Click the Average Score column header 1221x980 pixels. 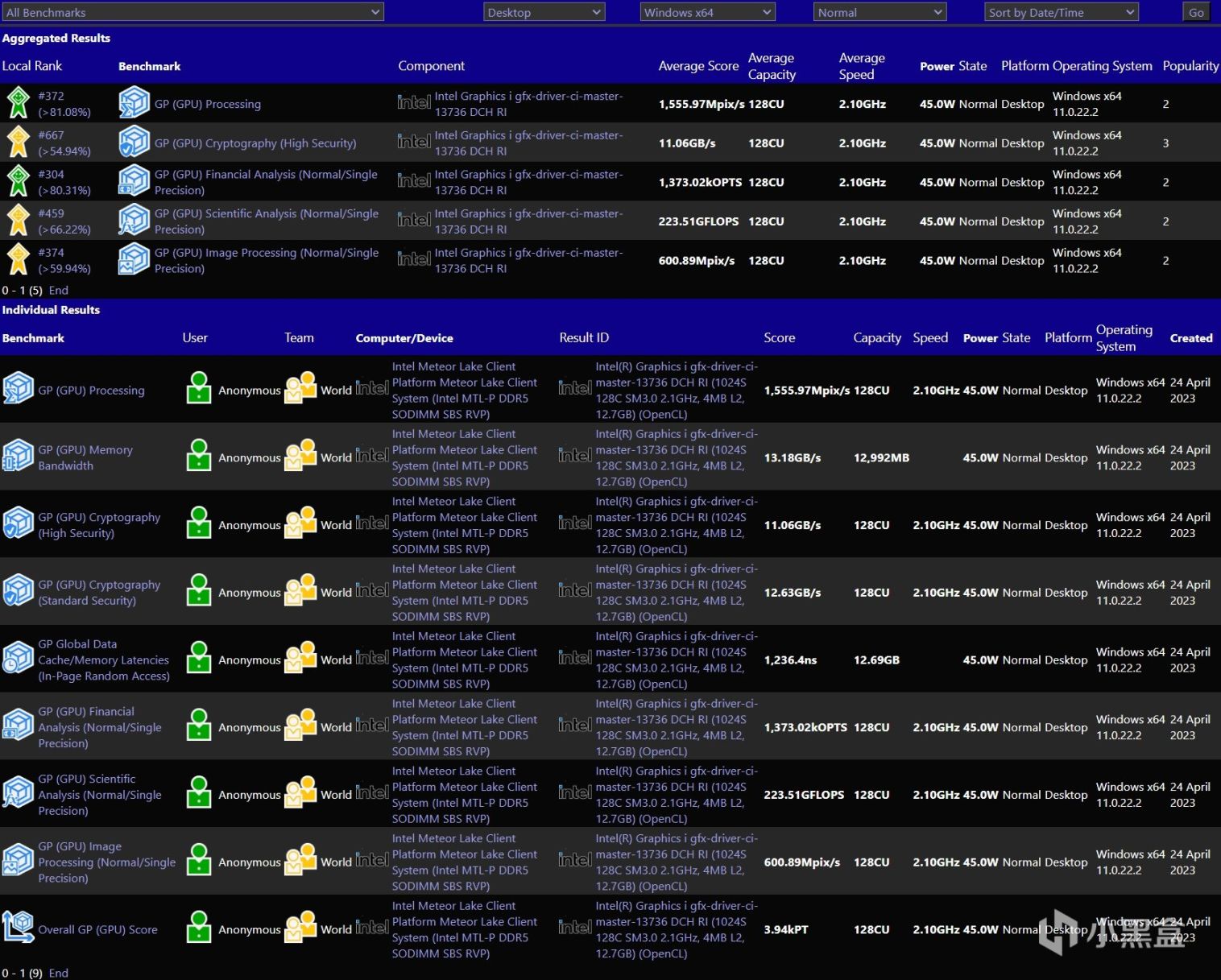click(698, 66)
